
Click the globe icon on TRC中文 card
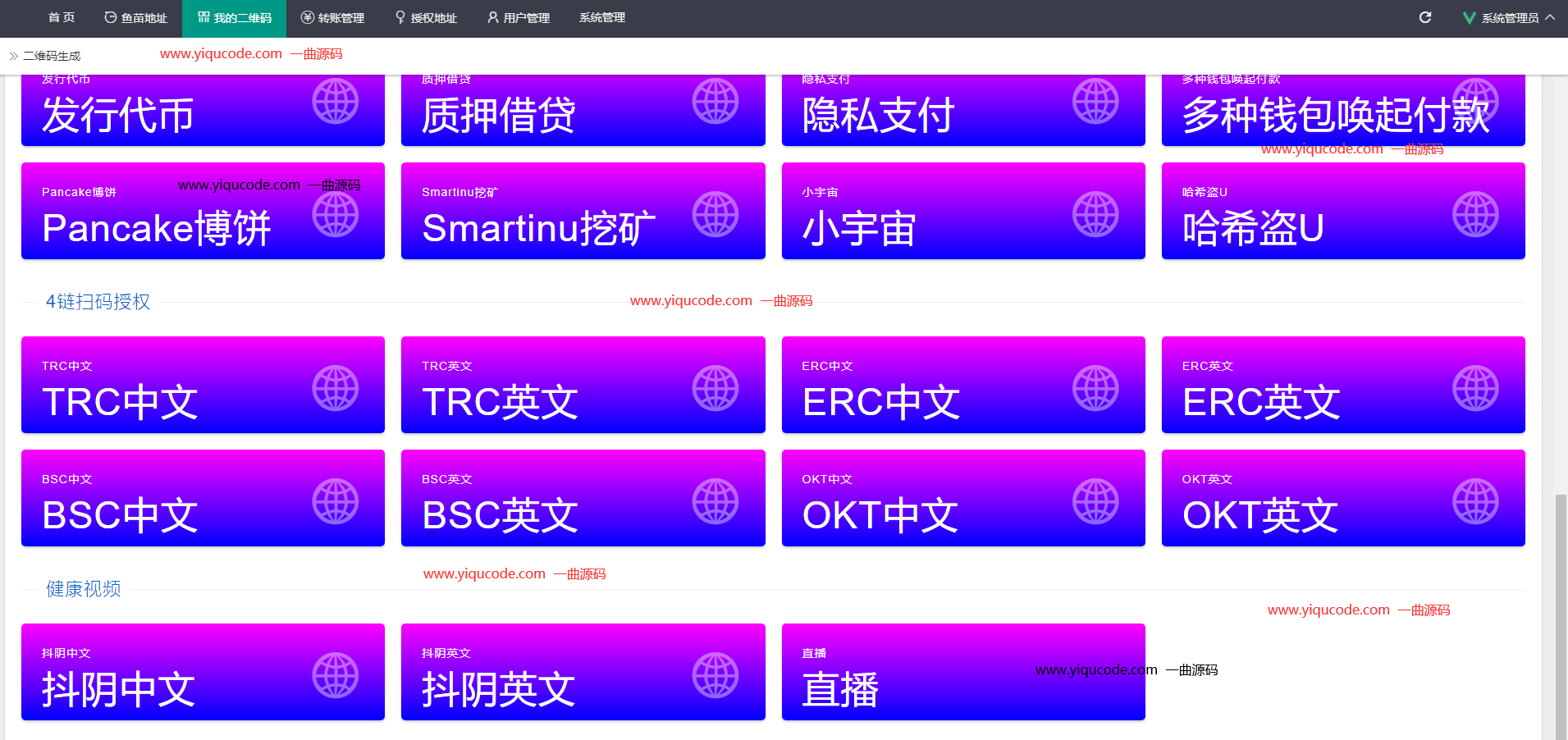[336, 388]
